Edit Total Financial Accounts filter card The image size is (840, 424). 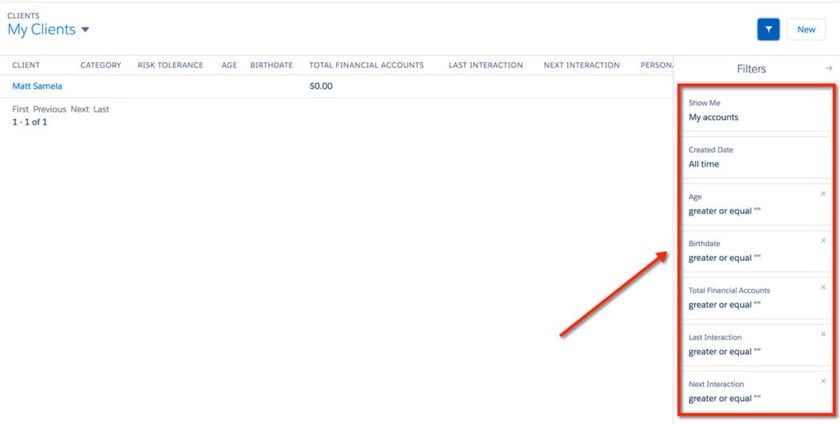point(756,298)
